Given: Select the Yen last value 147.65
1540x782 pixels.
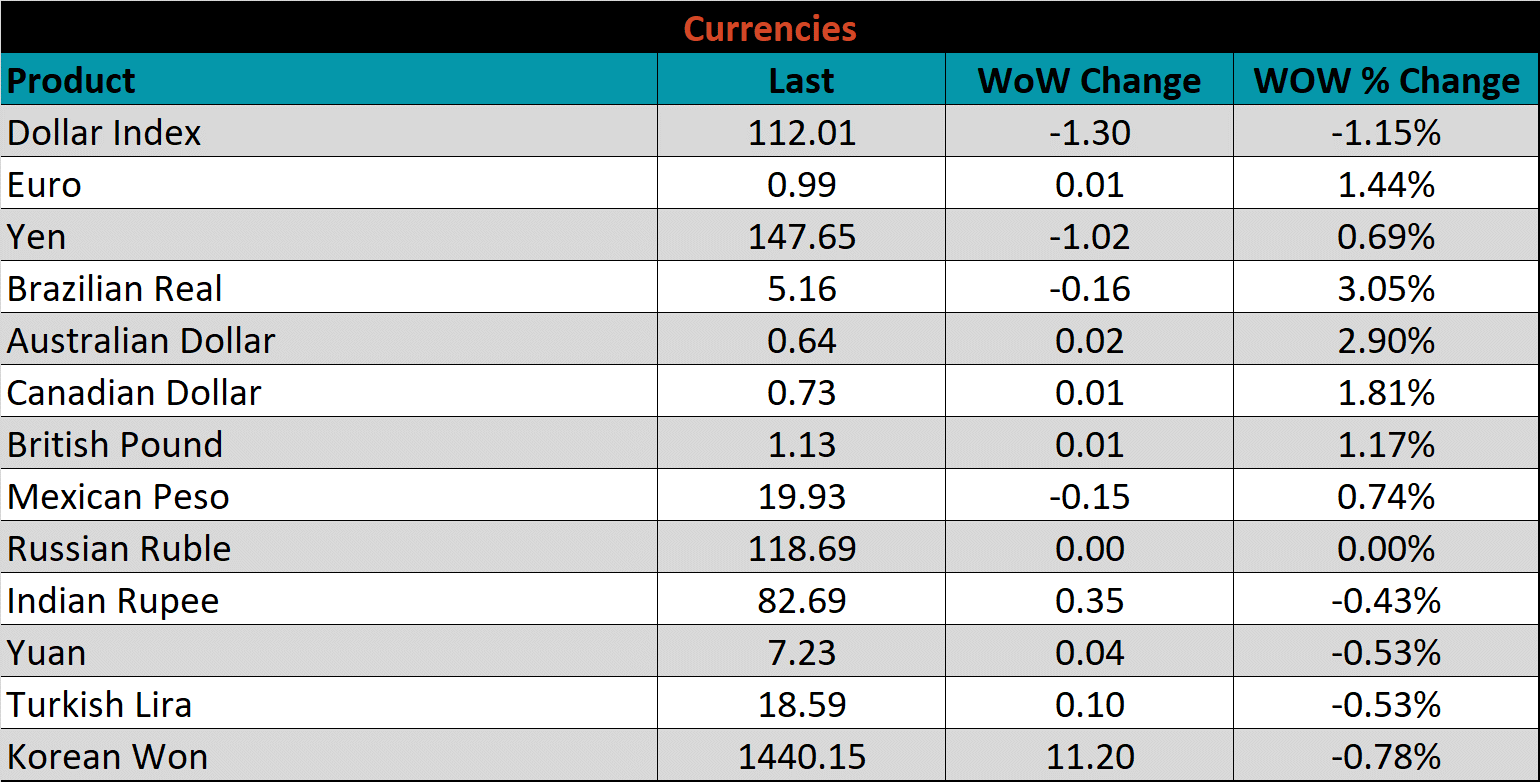Looking at the screenshot, I should (801, 236).
